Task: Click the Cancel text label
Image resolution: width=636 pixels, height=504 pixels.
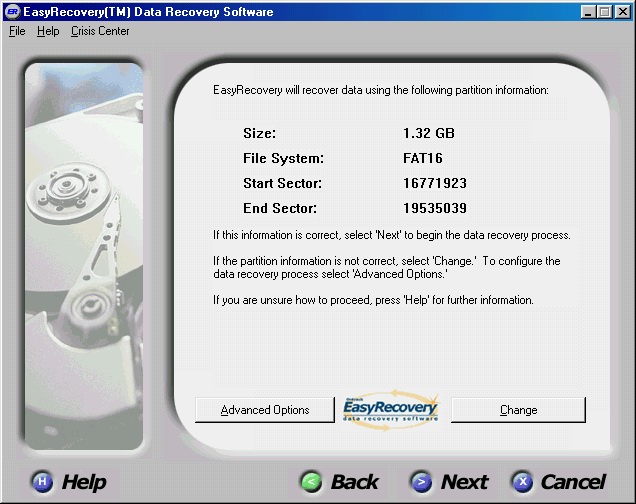Action: pyautogui.click(x=573, y=482)
